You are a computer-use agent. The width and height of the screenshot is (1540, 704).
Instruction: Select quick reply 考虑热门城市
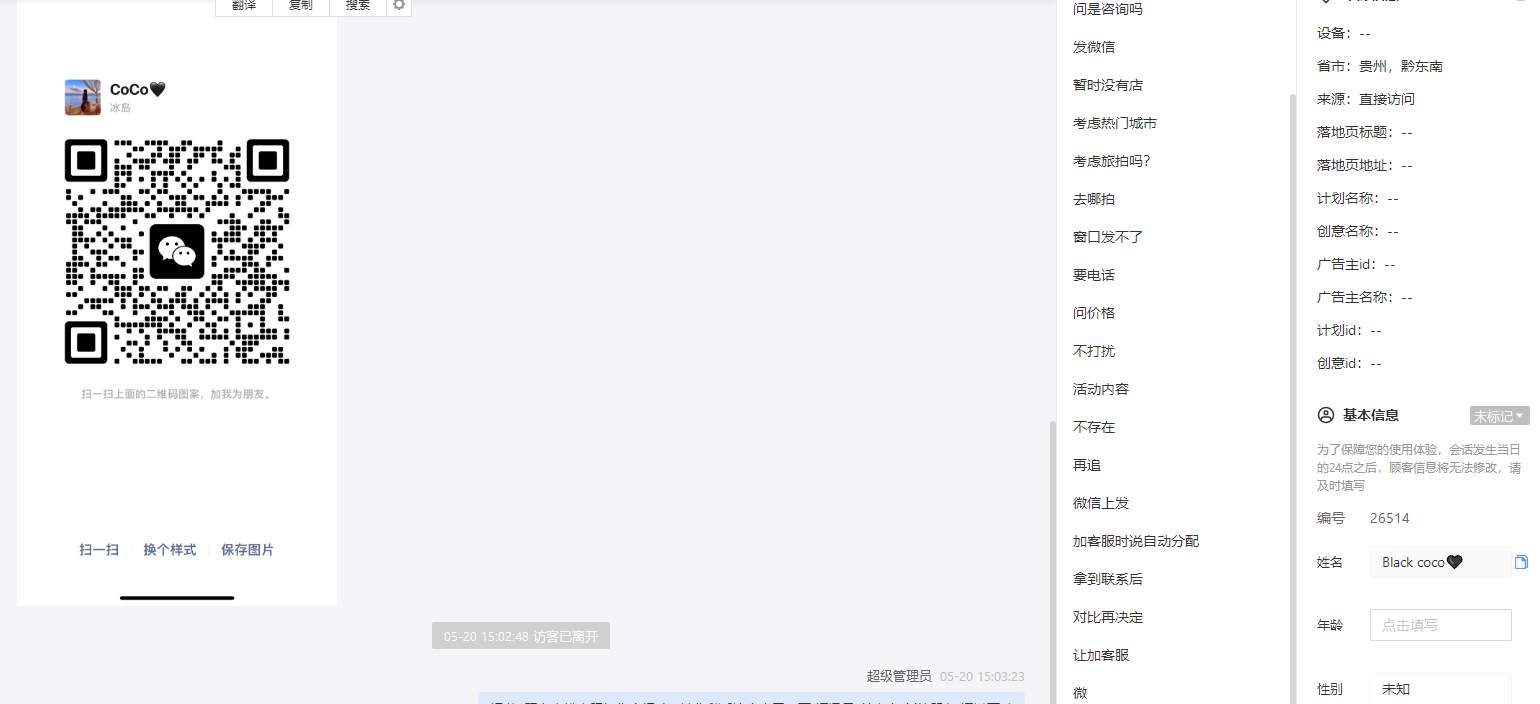[1115, 123]
